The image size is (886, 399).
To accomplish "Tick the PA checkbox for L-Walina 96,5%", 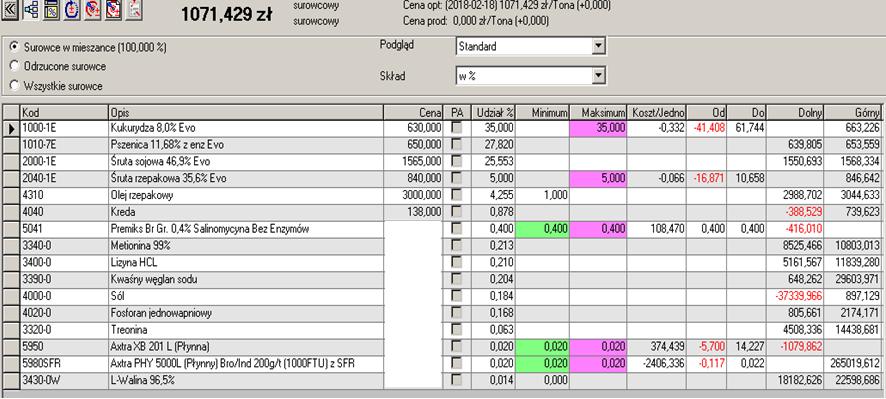I will (457, 380).
